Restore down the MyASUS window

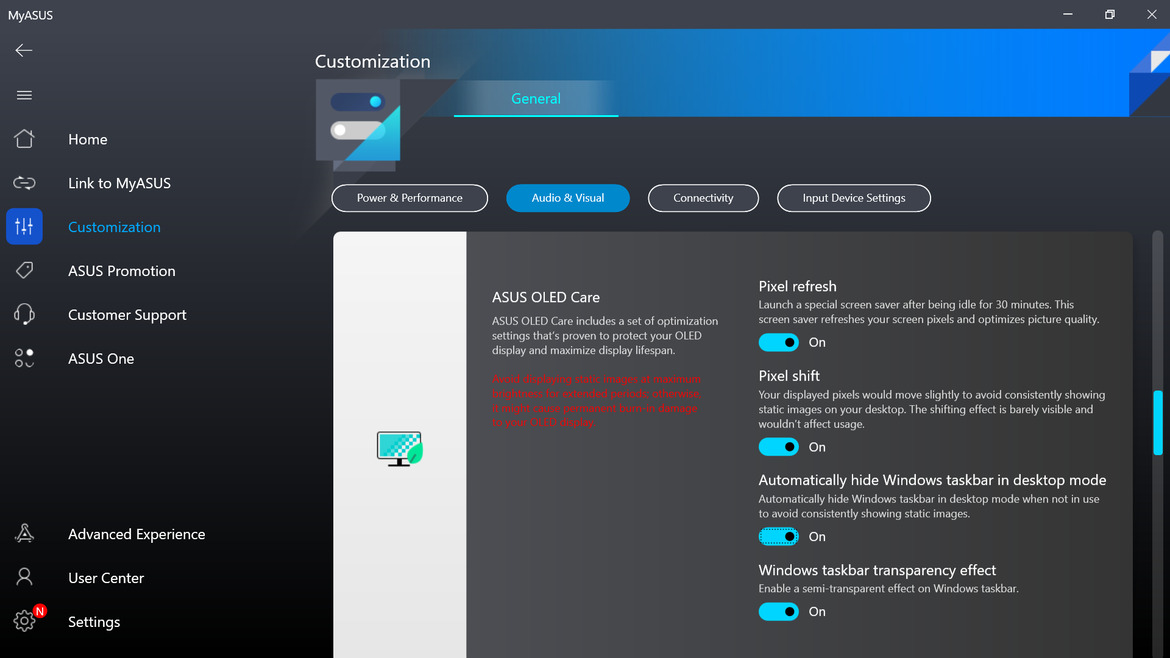coord(1110,14)
